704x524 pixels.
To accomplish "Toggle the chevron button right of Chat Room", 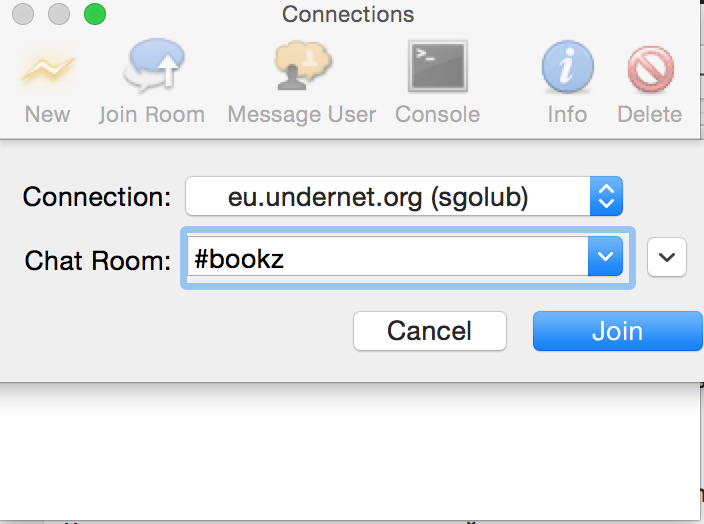I will (x=667, y=259).
